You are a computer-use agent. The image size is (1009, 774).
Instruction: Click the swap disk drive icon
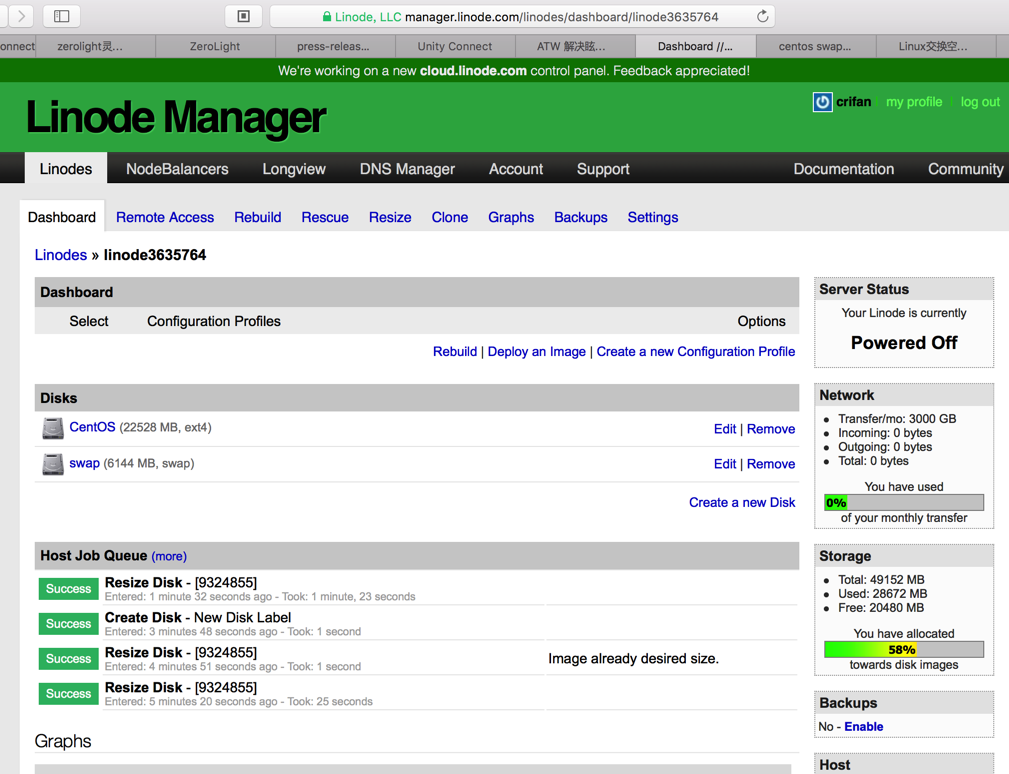click(x=53, y=464)
